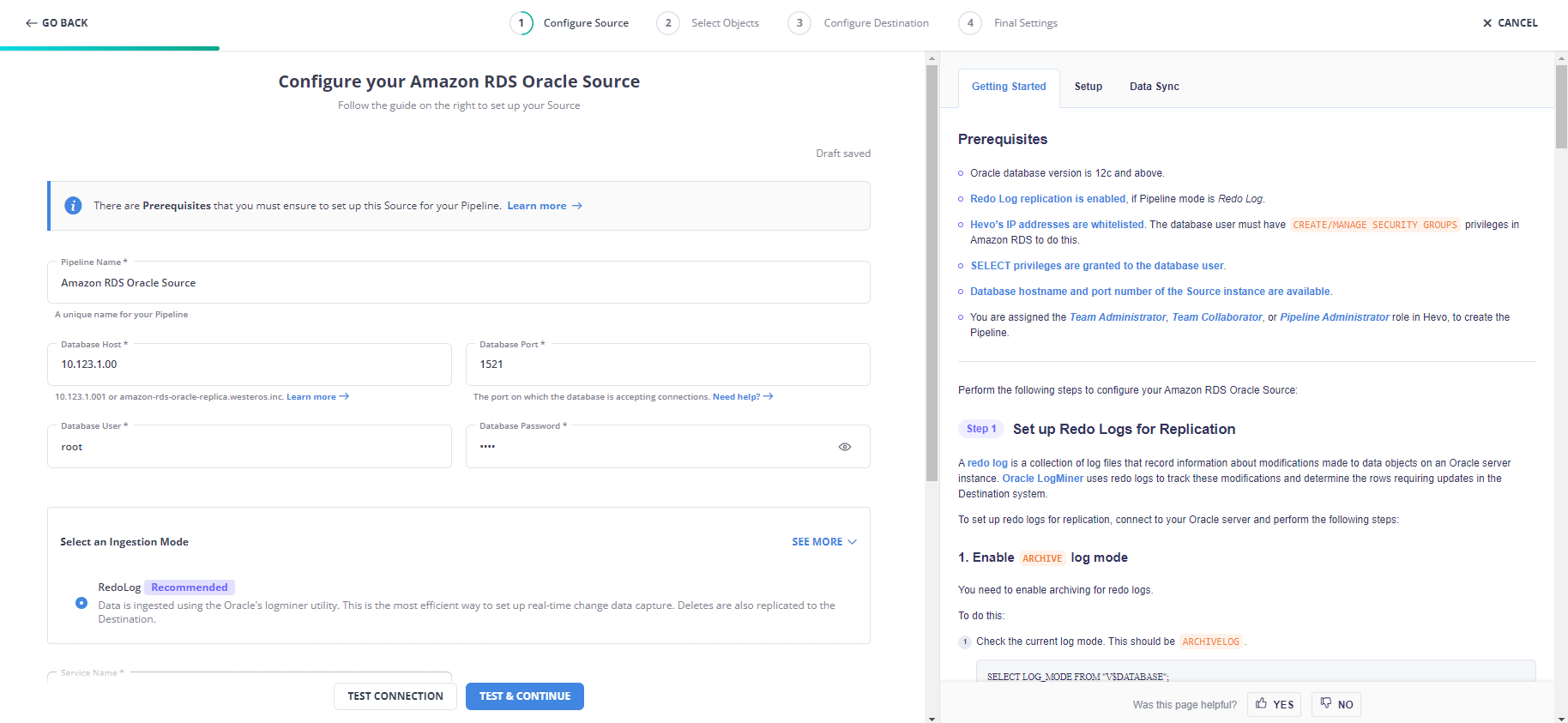Click the CREATE/MANAGE SECURITY GROUPS code label
Viewport: 1568px width, 723px height.
tap(1375, 225)
